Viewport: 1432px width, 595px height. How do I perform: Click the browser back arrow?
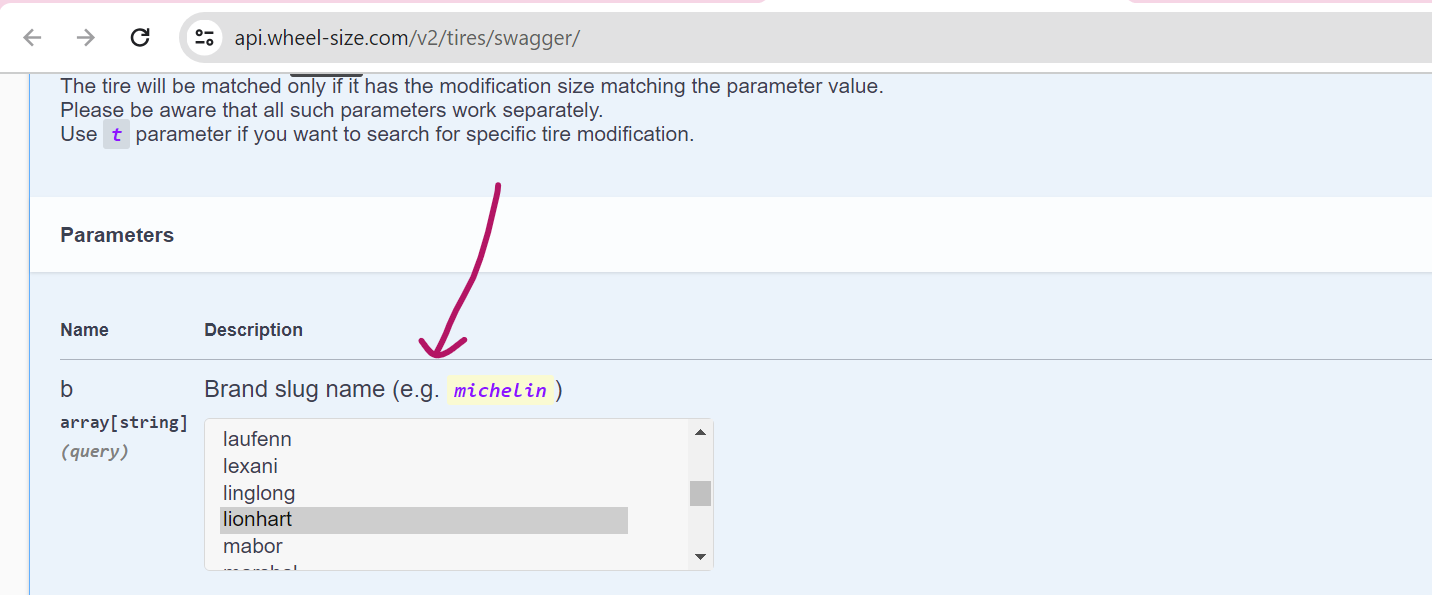[x=33, y=38]
